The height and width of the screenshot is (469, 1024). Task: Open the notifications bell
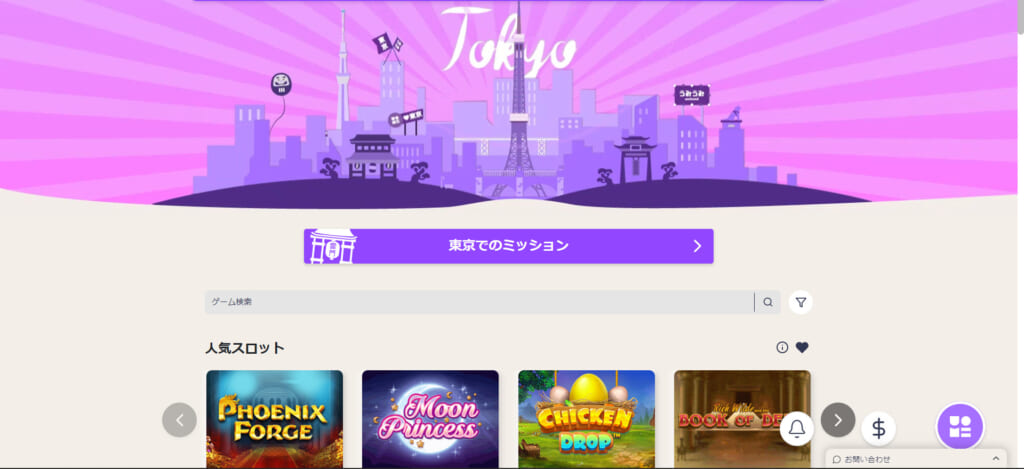pos(797,429)
